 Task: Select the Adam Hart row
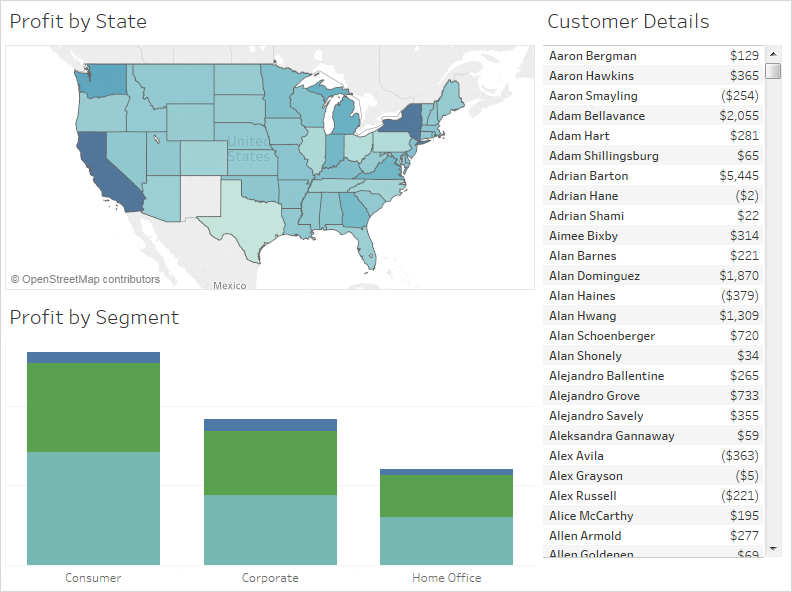point(653,136)
